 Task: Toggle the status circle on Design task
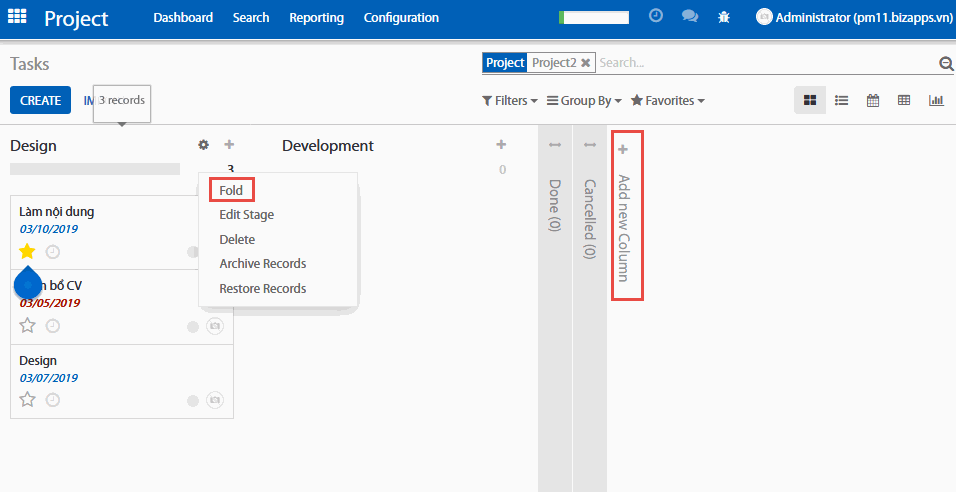[x=193, y=401]
